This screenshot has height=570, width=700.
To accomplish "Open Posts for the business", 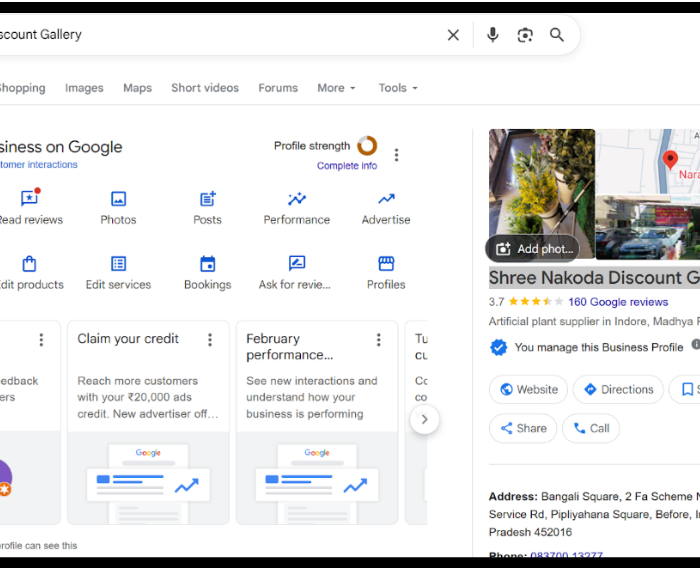I will point(207,199).
